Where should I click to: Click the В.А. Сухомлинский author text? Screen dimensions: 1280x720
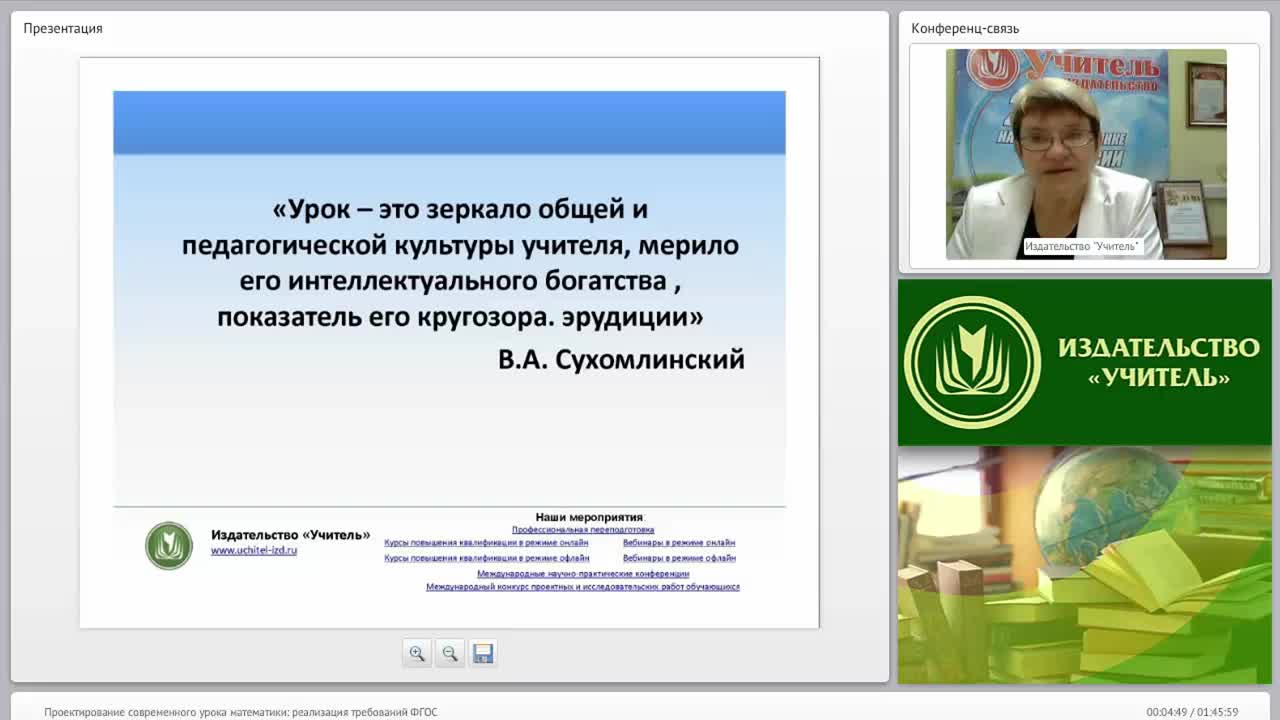tap(621, 360)
